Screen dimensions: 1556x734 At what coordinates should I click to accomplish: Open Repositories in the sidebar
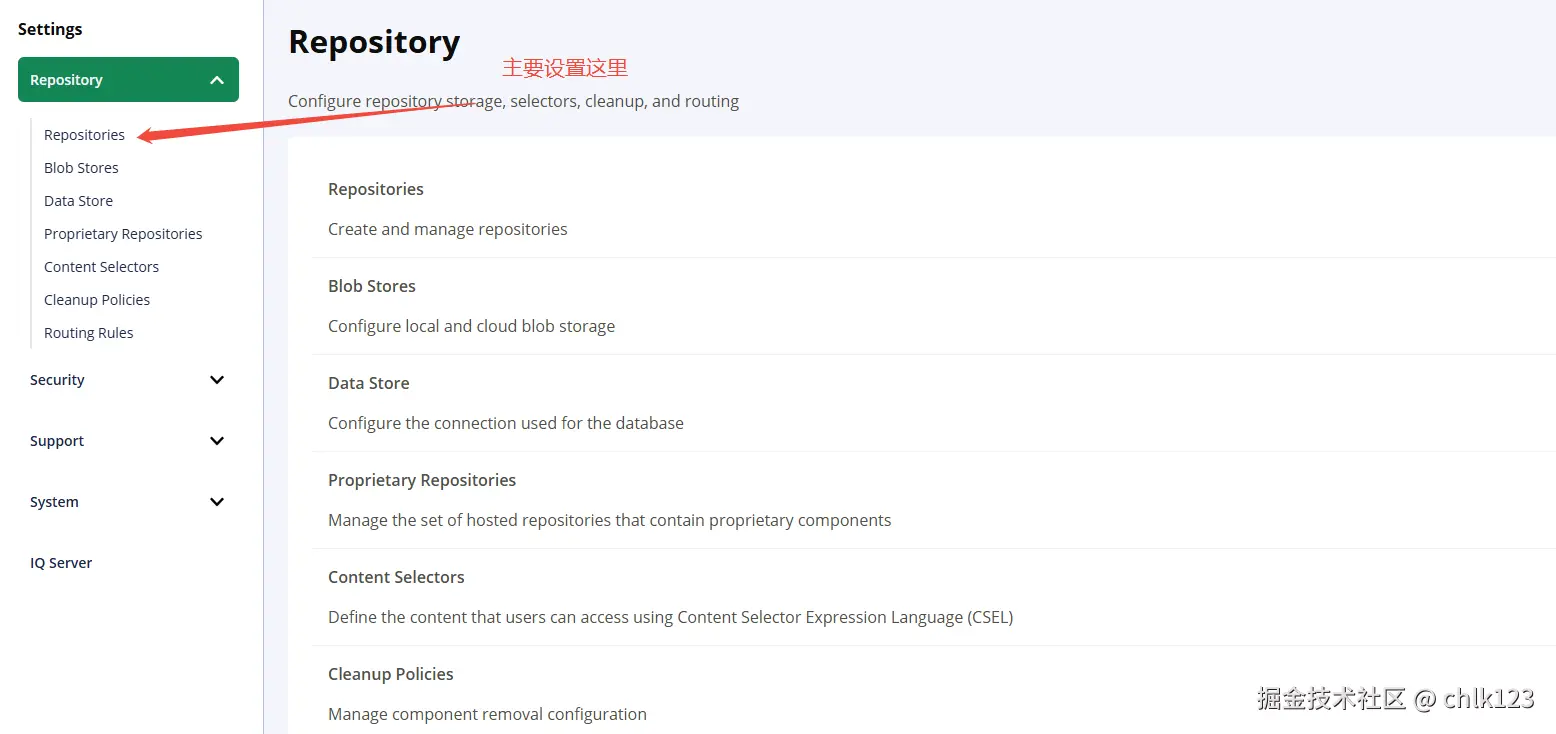pos(84,135)
